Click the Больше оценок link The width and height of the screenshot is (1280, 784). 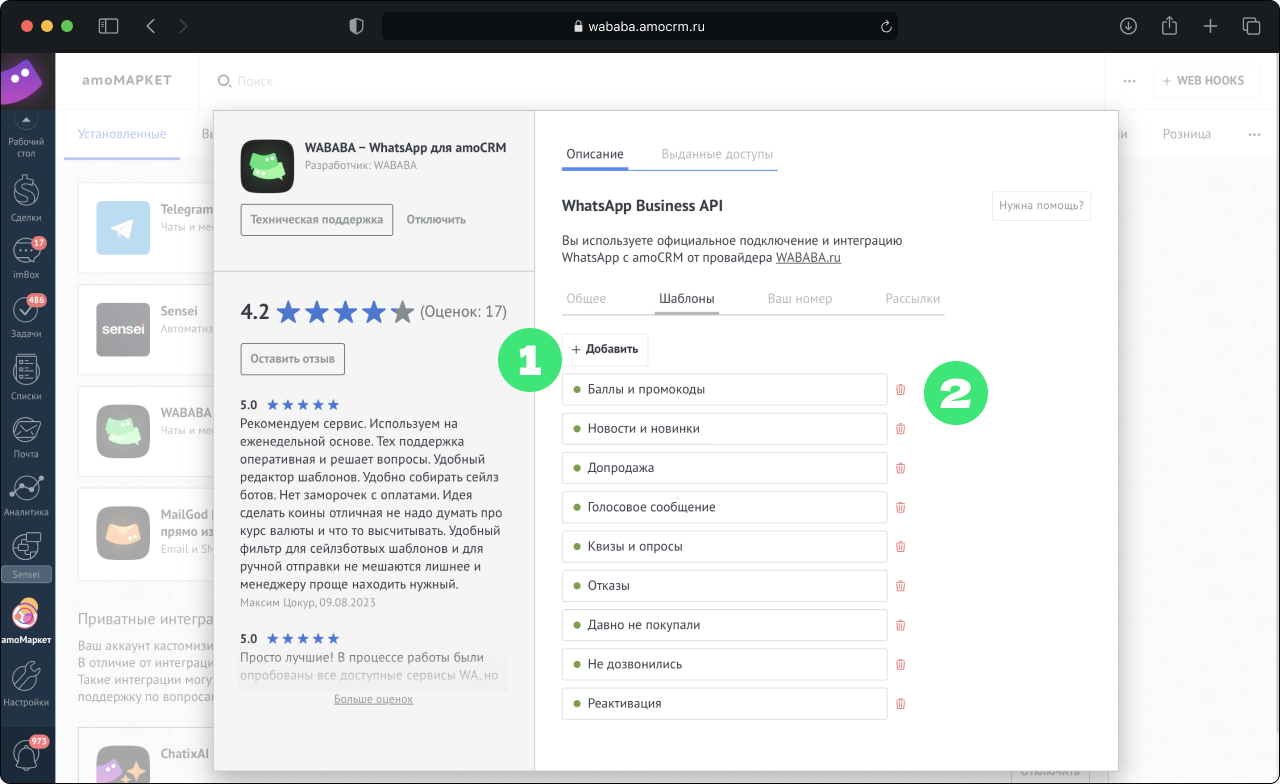[x=373, y=699]
